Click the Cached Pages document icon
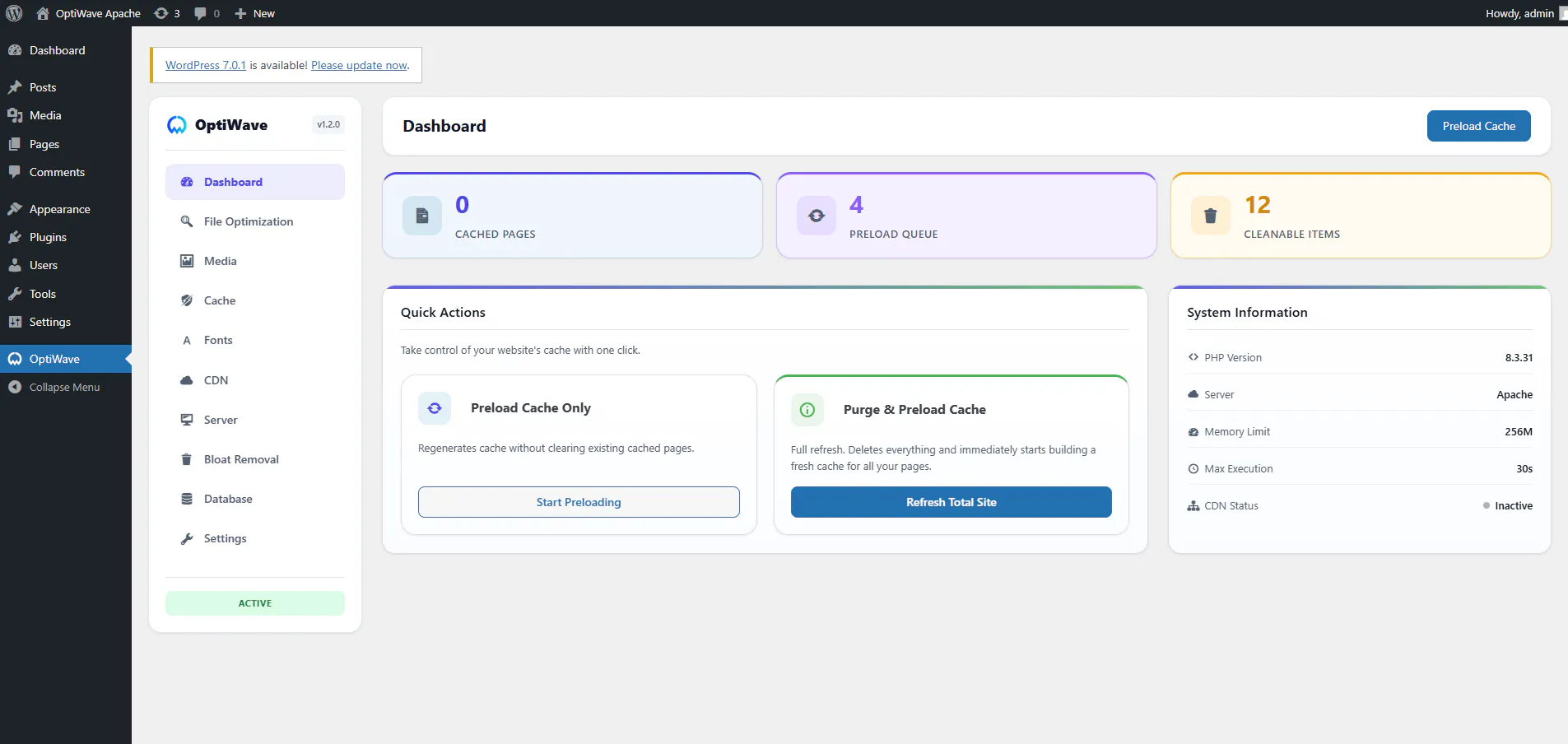 [x=422, y=216]
